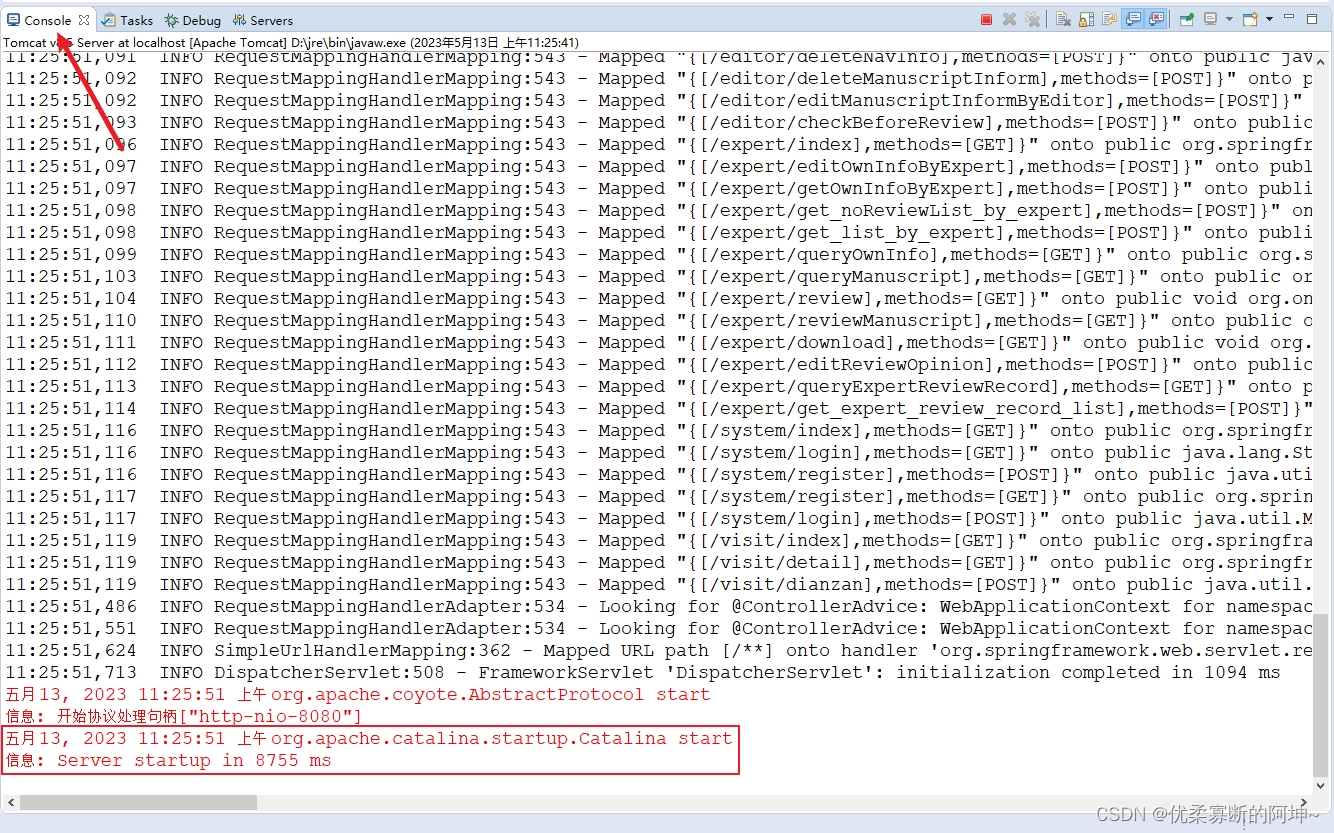Image resolution: width=1334 pixels, height=833 pixels.
Task: Click the '开始协议处理句柄["http-nio-8080"]' line
Action: pos(184,716)
